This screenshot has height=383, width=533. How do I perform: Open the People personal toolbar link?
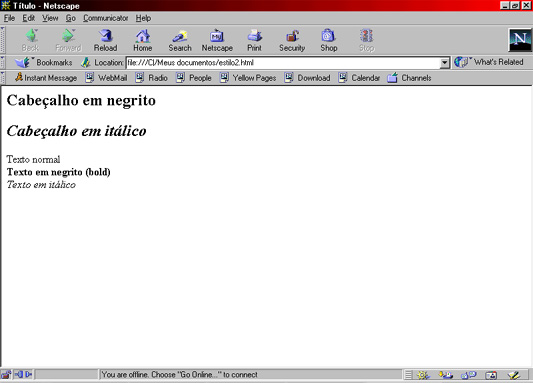tap(194, 78)
